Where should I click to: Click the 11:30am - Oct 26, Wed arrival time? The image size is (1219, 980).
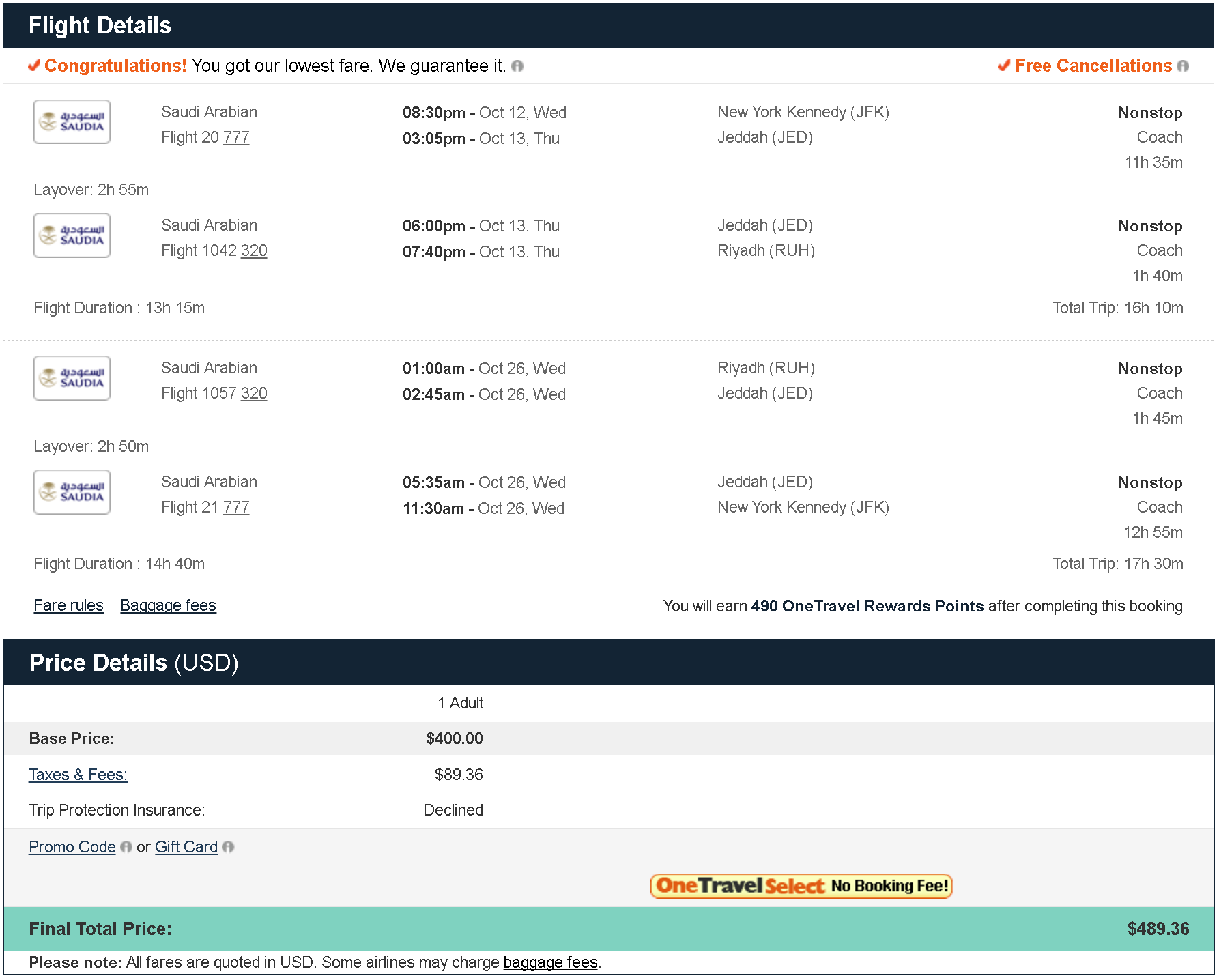click(x=483, y=508)
